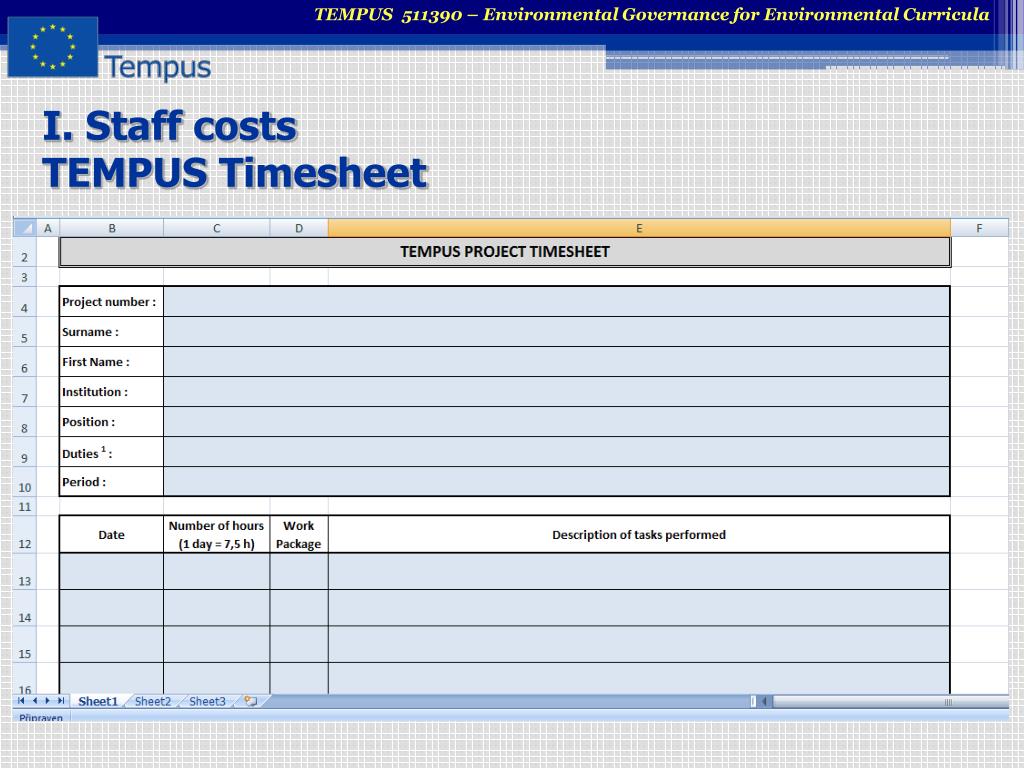Select column F header
This screenshot has height=768, width=1024.
tap(980, 228)
